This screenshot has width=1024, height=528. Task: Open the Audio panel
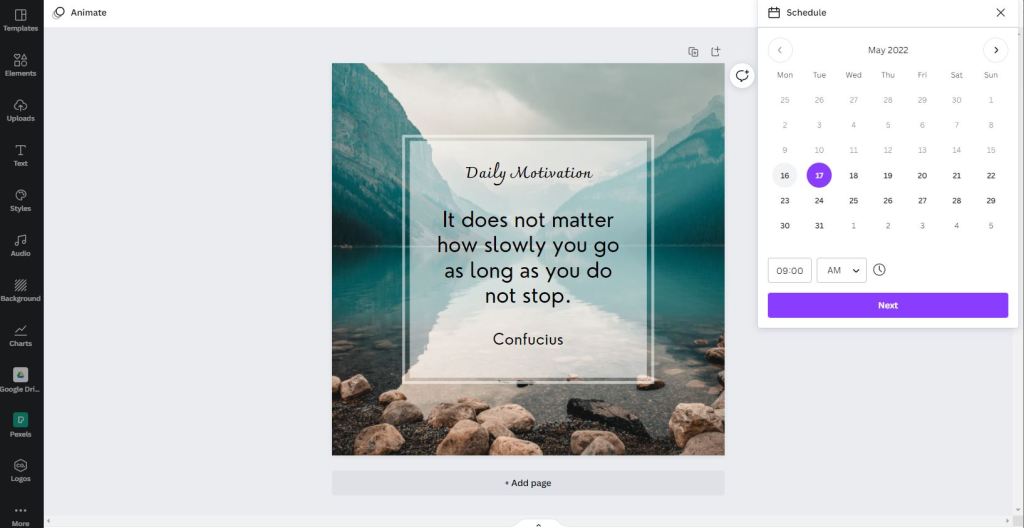point(20,246)
